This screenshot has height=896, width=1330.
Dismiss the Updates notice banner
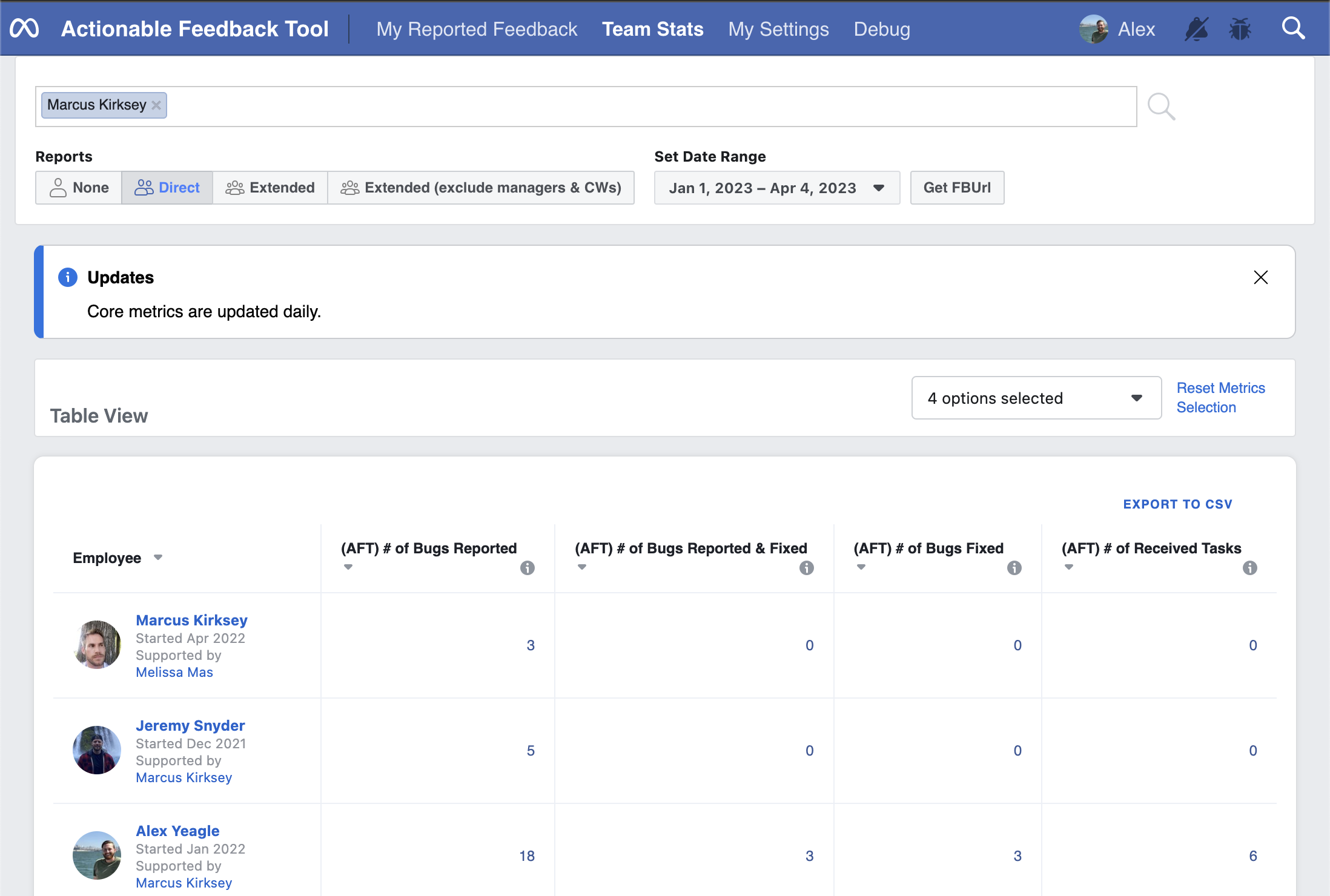pos(1260,277)
